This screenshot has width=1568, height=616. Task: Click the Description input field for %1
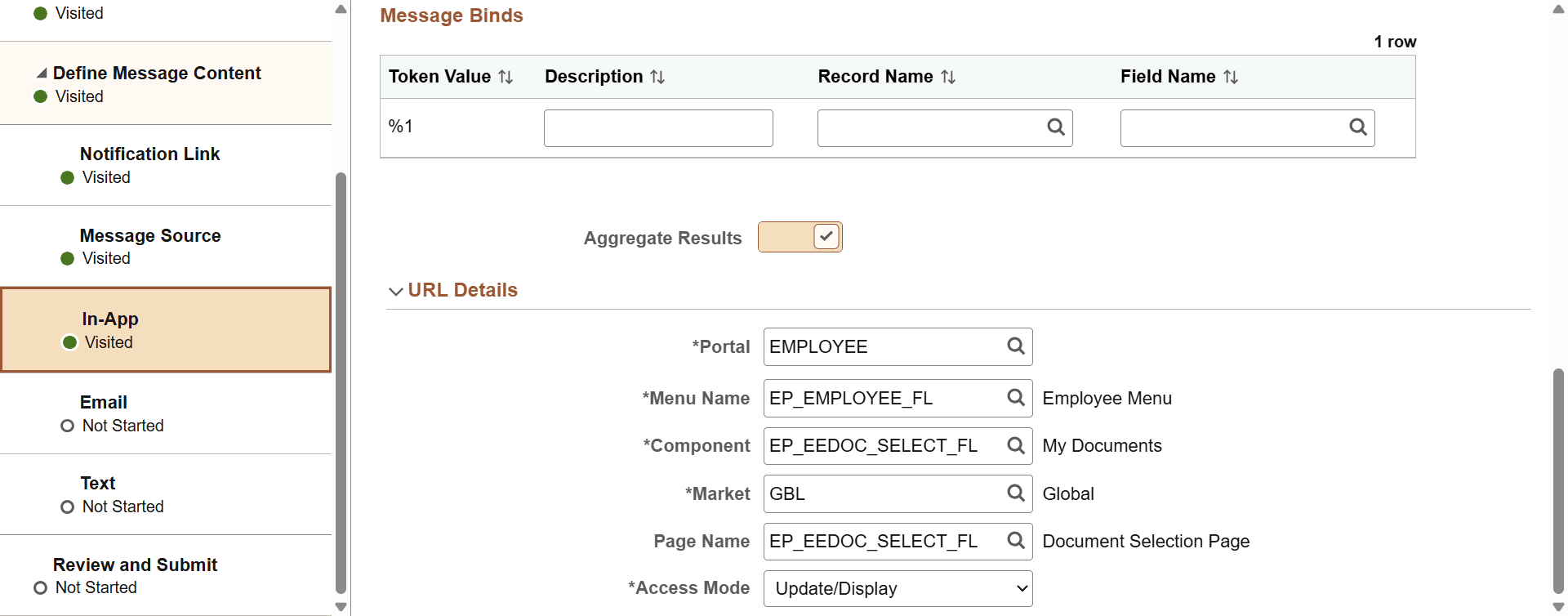(x=657, y=128)
